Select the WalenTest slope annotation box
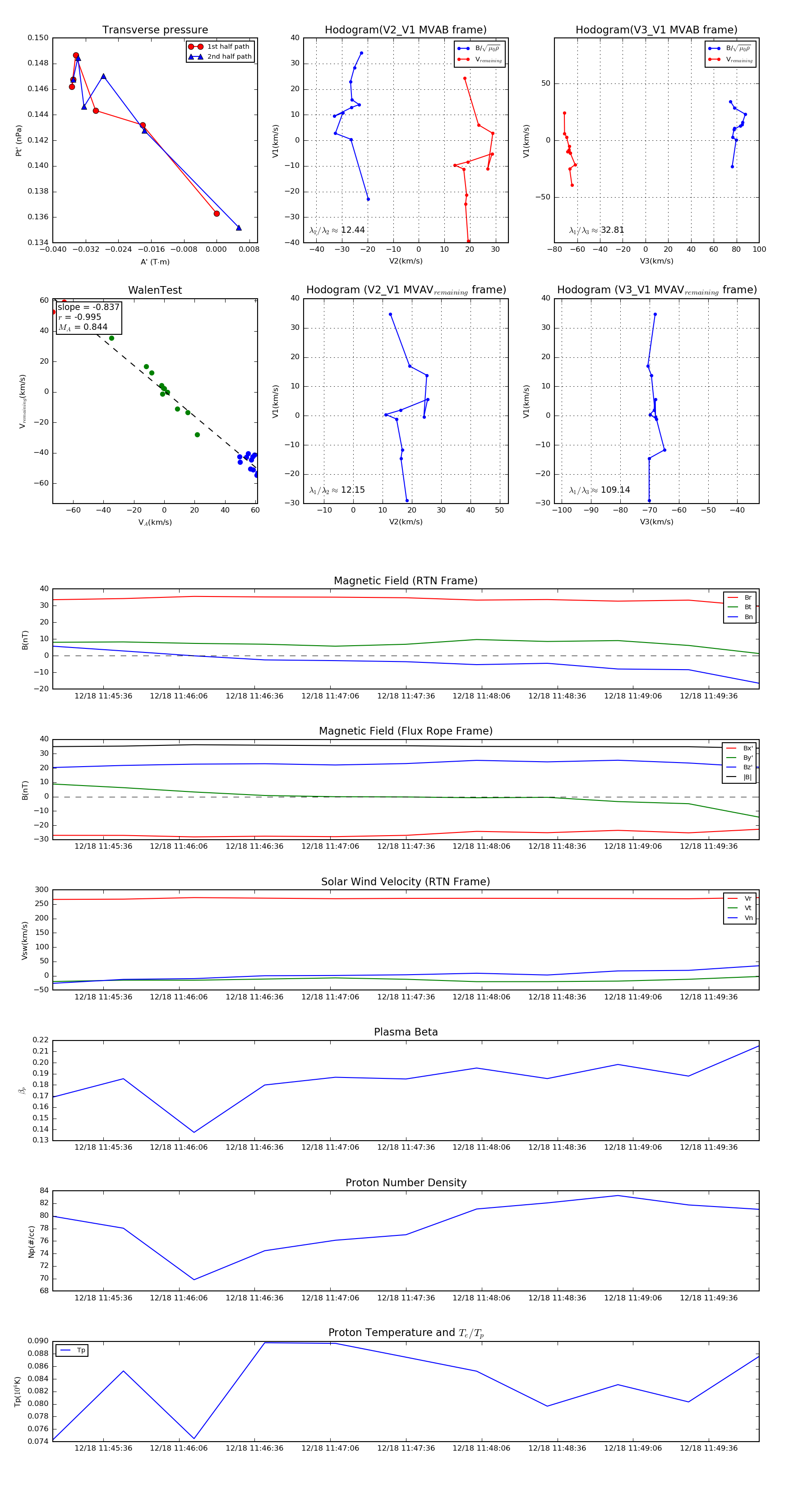 click(88, 317)
